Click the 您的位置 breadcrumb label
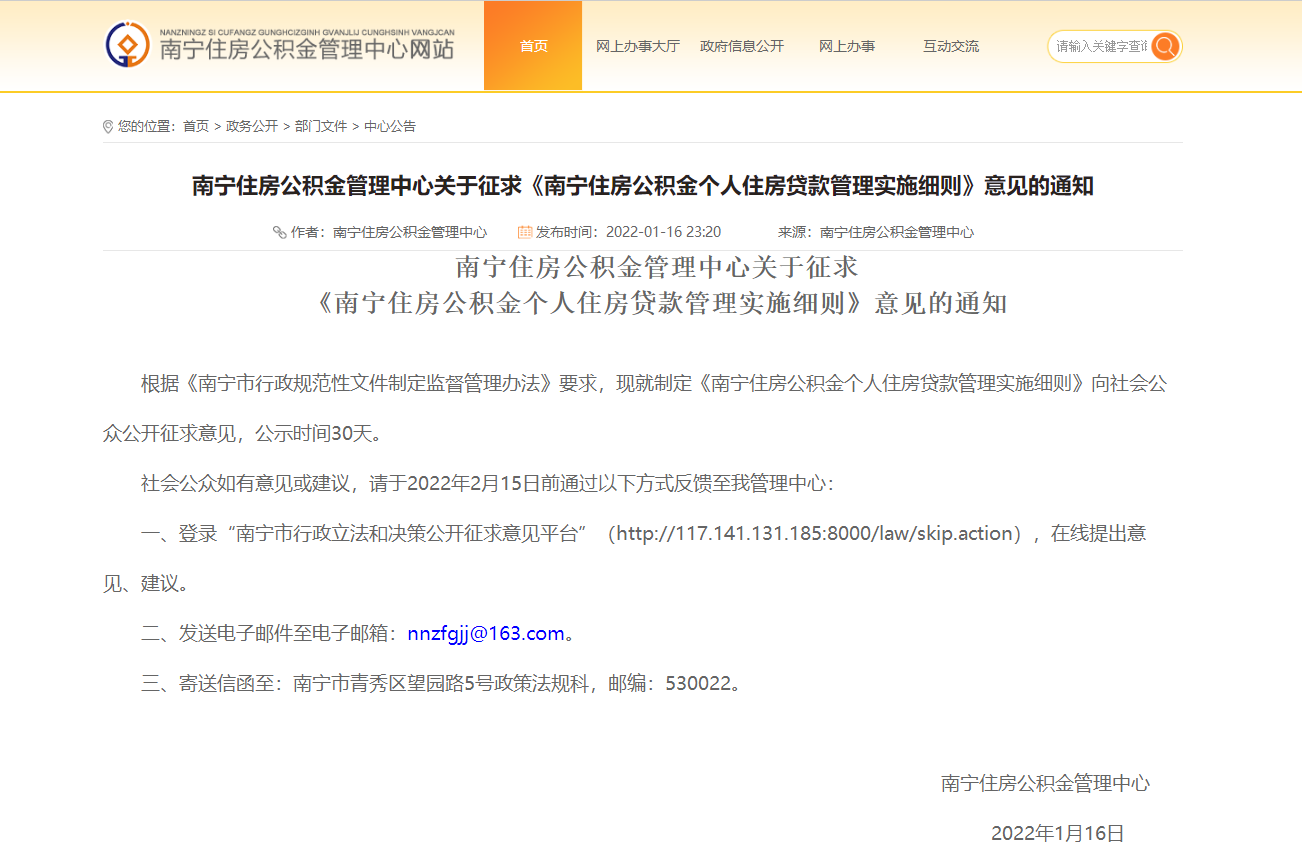This screenshot has width=1302, height=866. pyautogui.click(x=147, y=126)
